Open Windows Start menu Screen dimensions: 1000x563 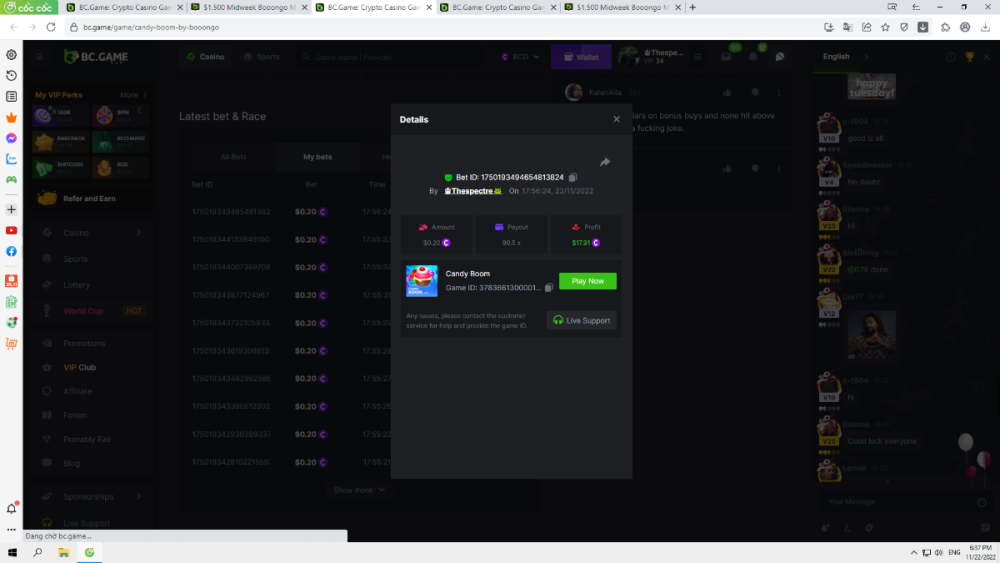[13, 552]
